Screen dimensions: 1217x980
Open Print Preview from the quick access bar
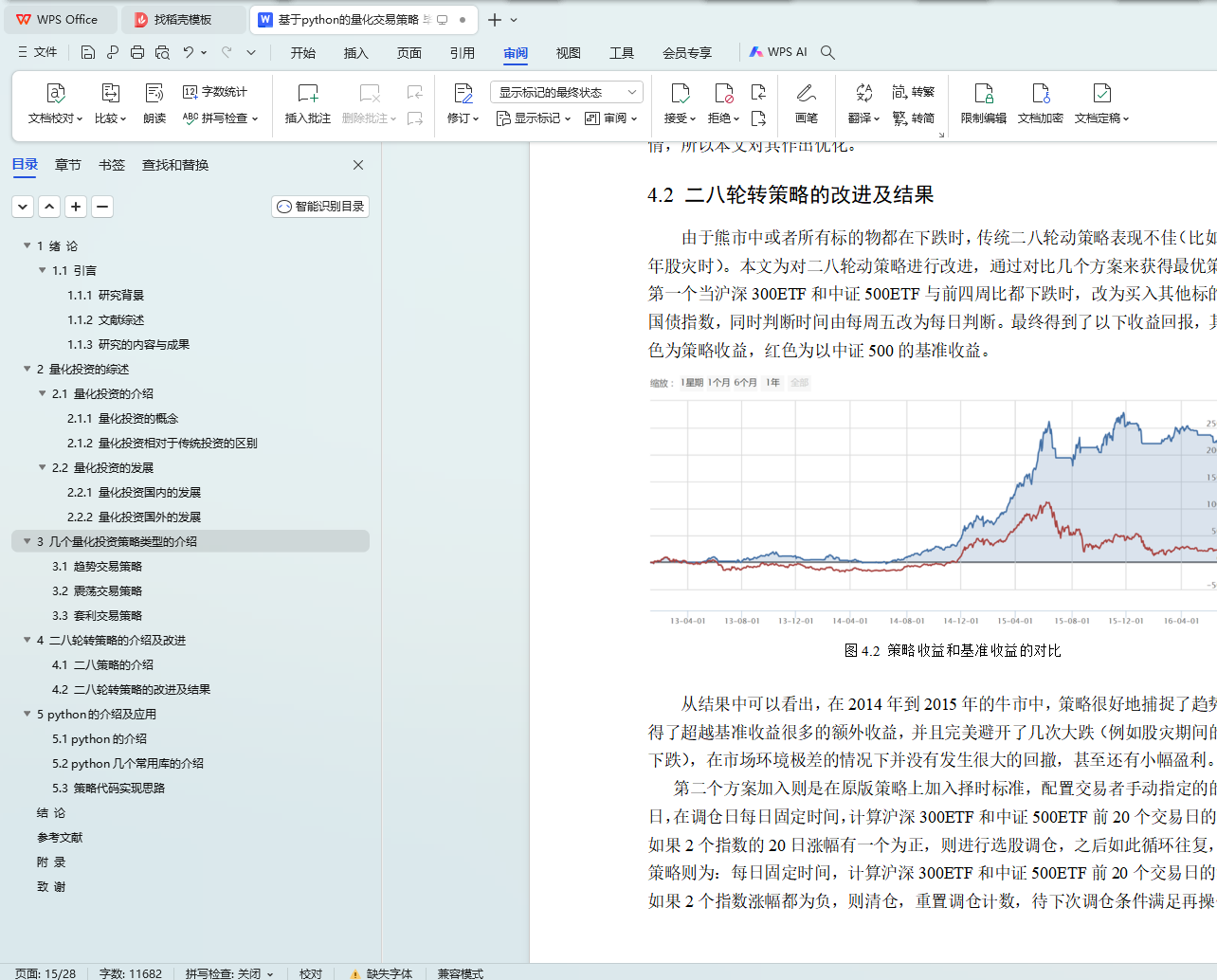point(162,52)
